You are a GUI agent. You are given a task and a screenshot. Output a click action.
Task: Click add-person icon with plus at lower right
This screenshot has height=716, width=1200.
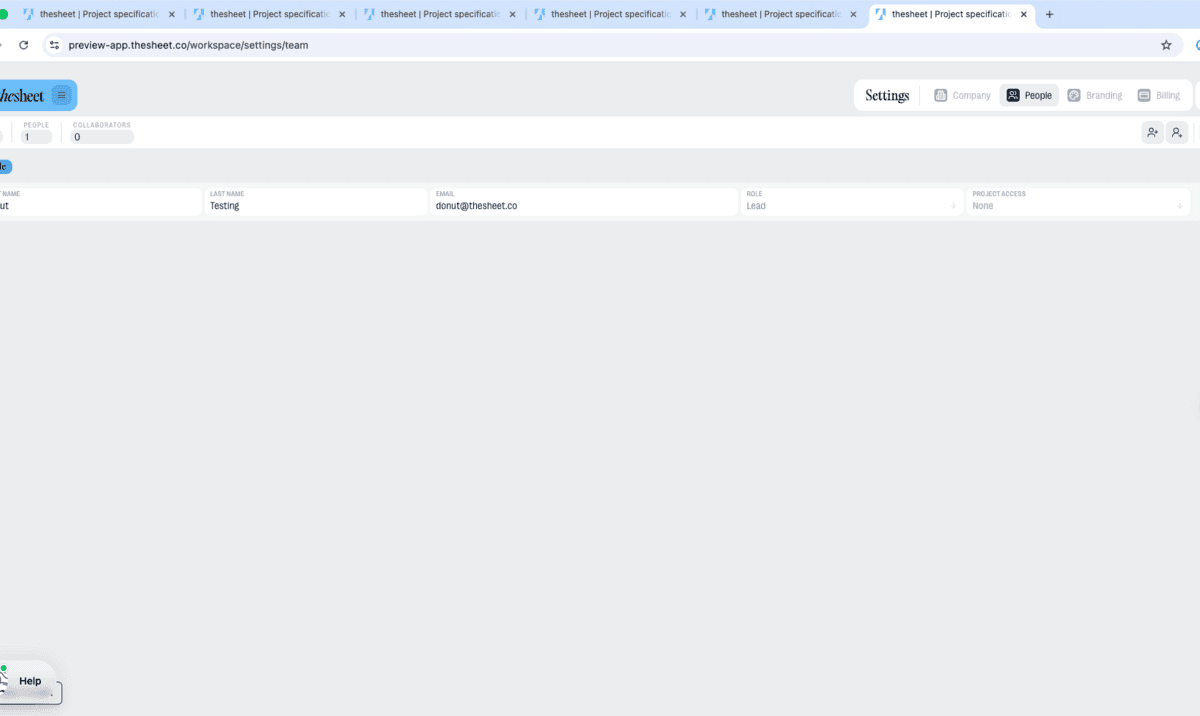(x=1177, y=132)
